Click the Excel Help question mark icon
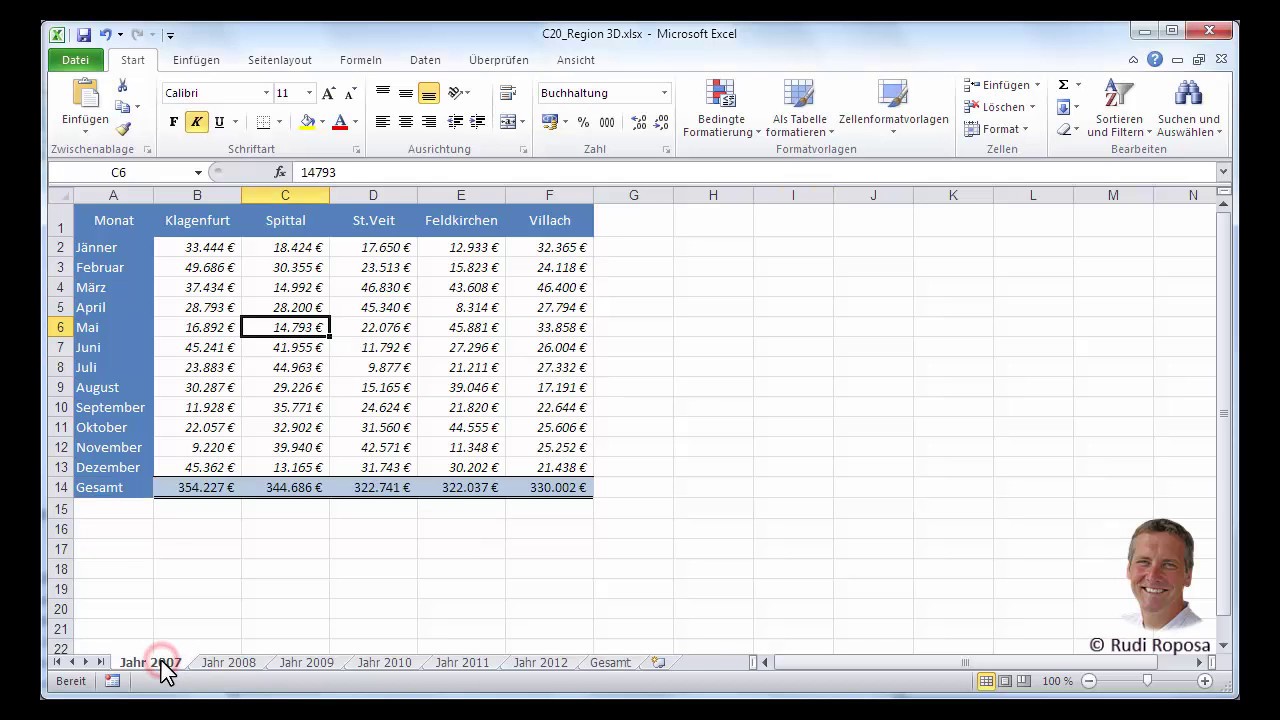The image size is (1280, 720). pos(1155,60)
